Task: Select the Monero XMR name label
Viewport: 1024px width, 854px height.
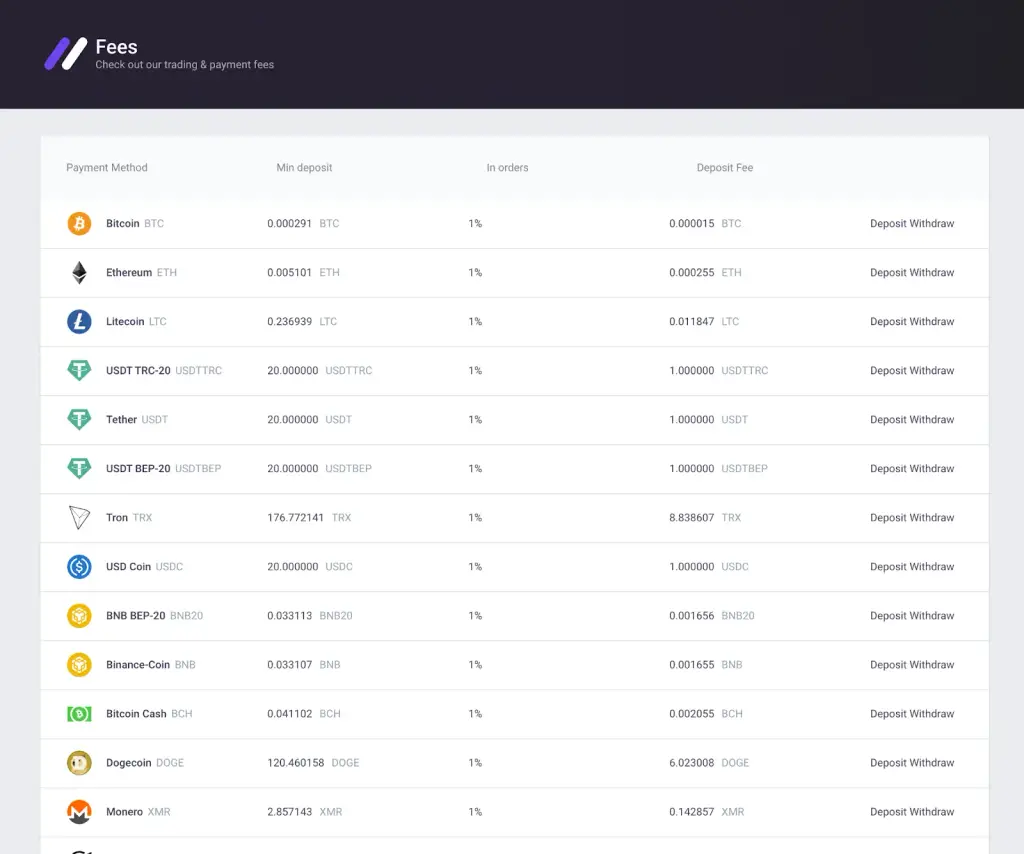Action: coord(138,812)
